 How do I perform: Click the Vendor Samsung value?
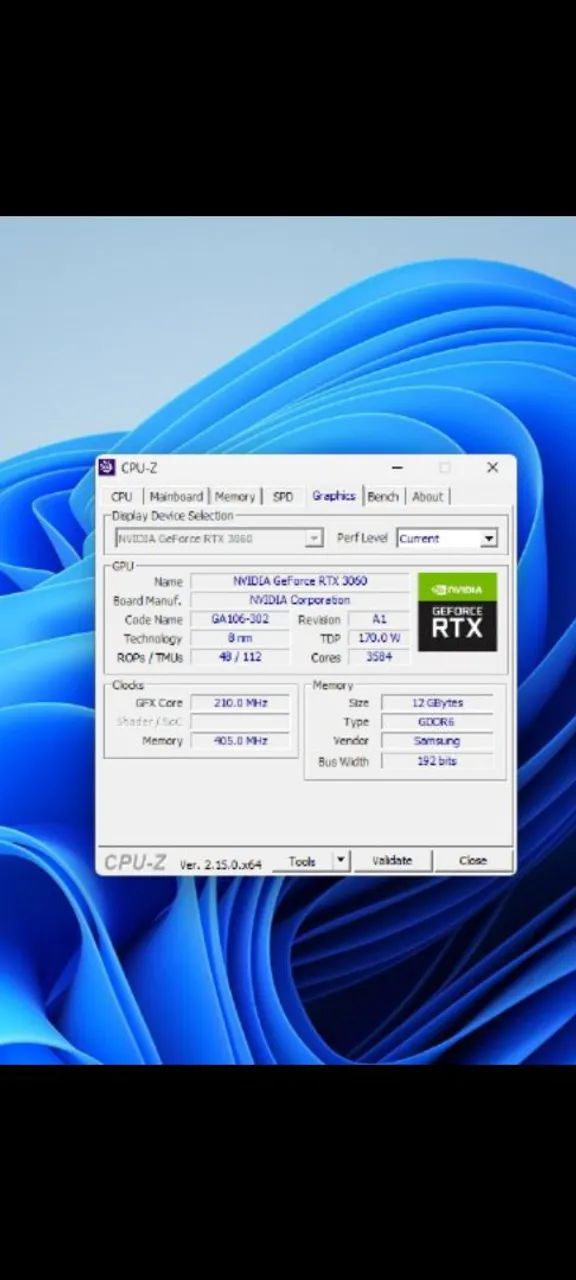(x=437, y=741)
